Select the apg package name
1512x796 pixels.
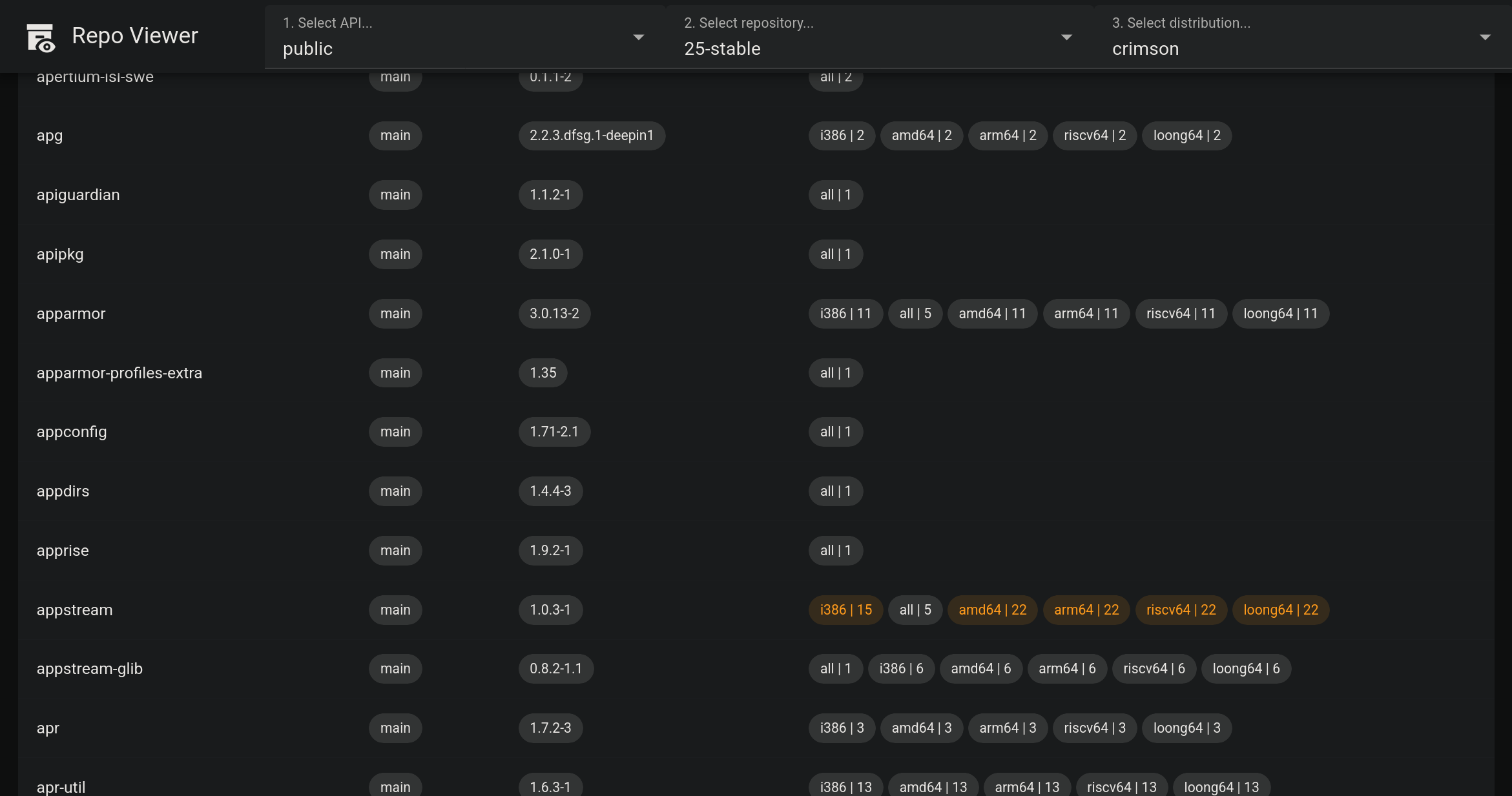click(50, 136)
